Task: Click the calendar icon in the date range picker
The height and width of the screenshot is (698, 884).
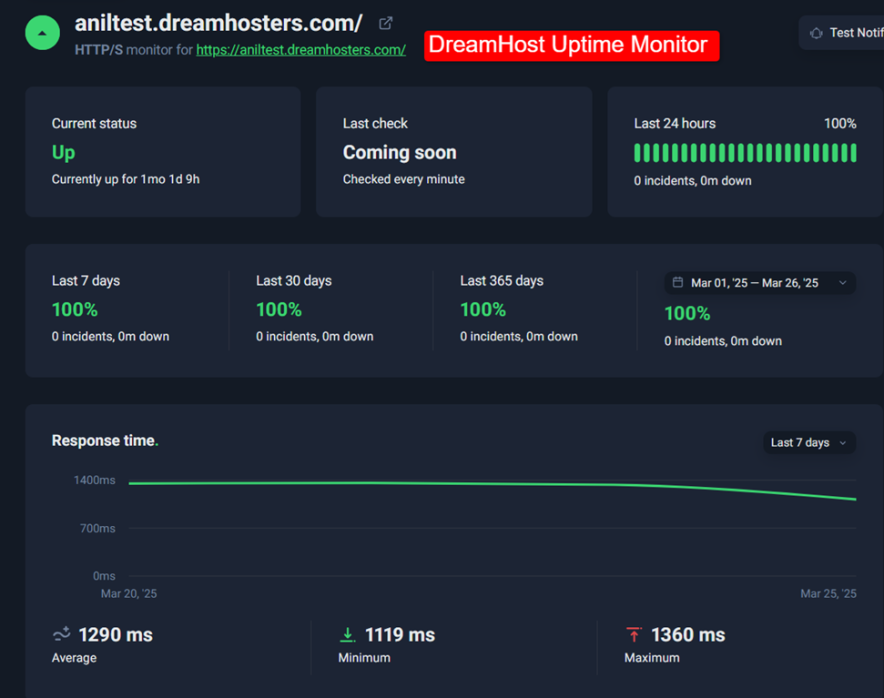Action: click(678, 282)
